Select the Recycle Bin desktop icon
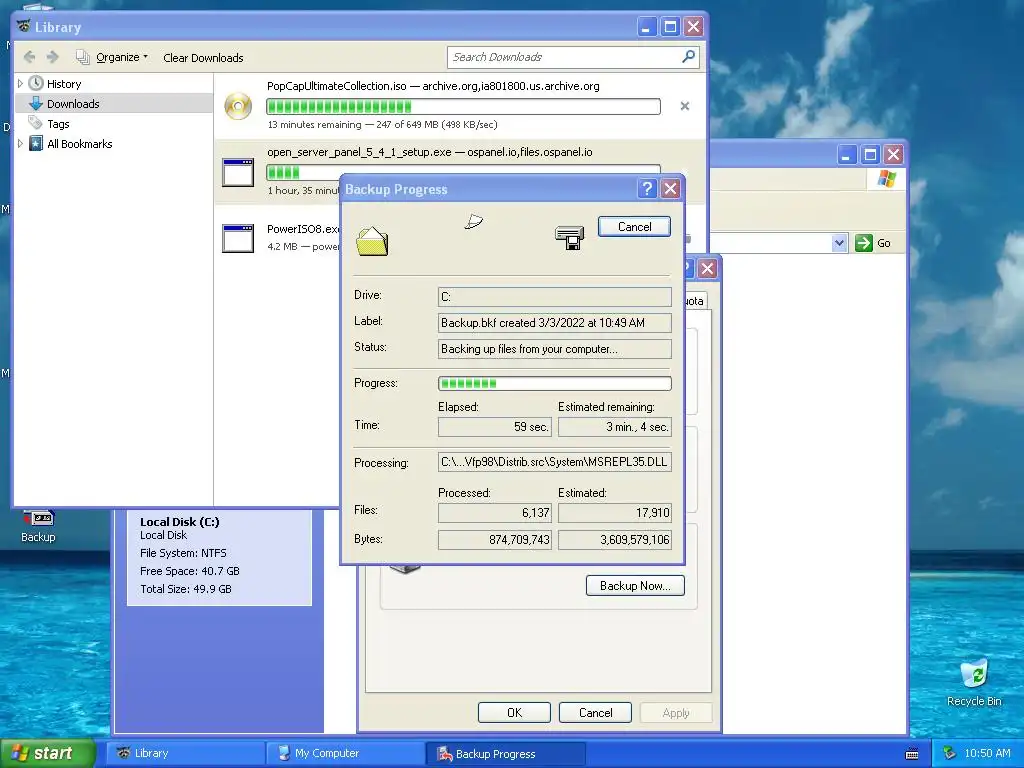Viewport: 1024px width, 768px height. (x=974, y=683)
